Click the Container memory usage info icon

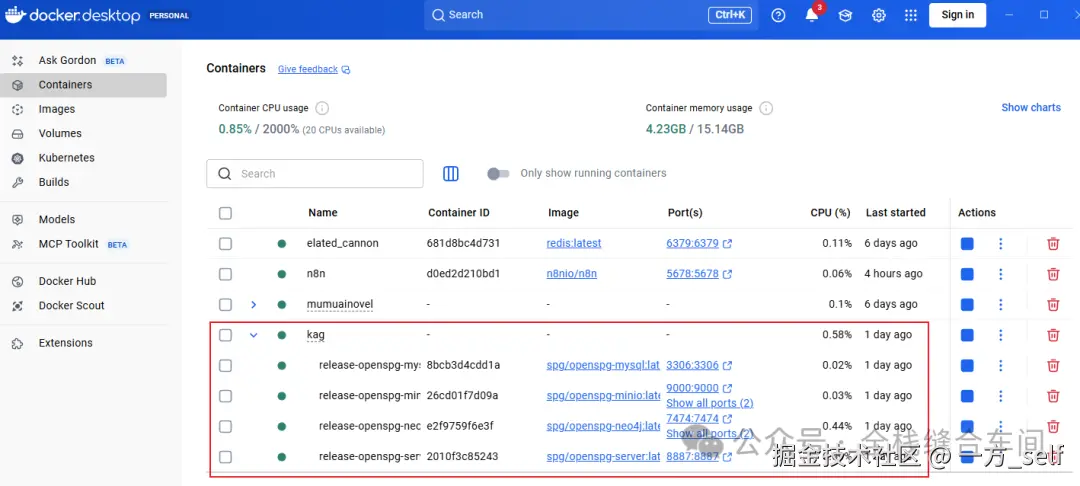pyautogui.click(x=766, y=108)
